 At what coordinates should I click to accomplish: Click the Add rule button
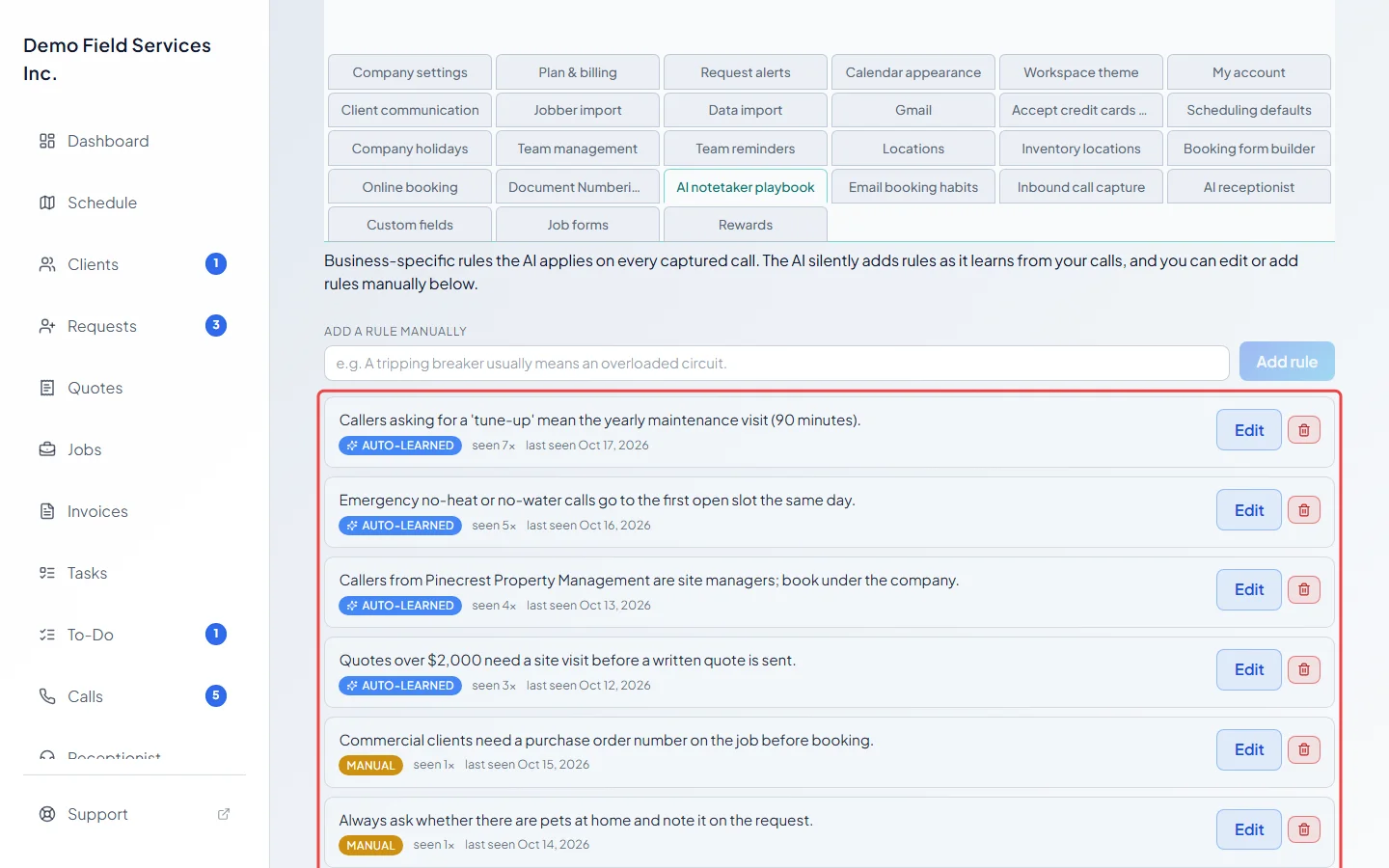coord(1287,362)
